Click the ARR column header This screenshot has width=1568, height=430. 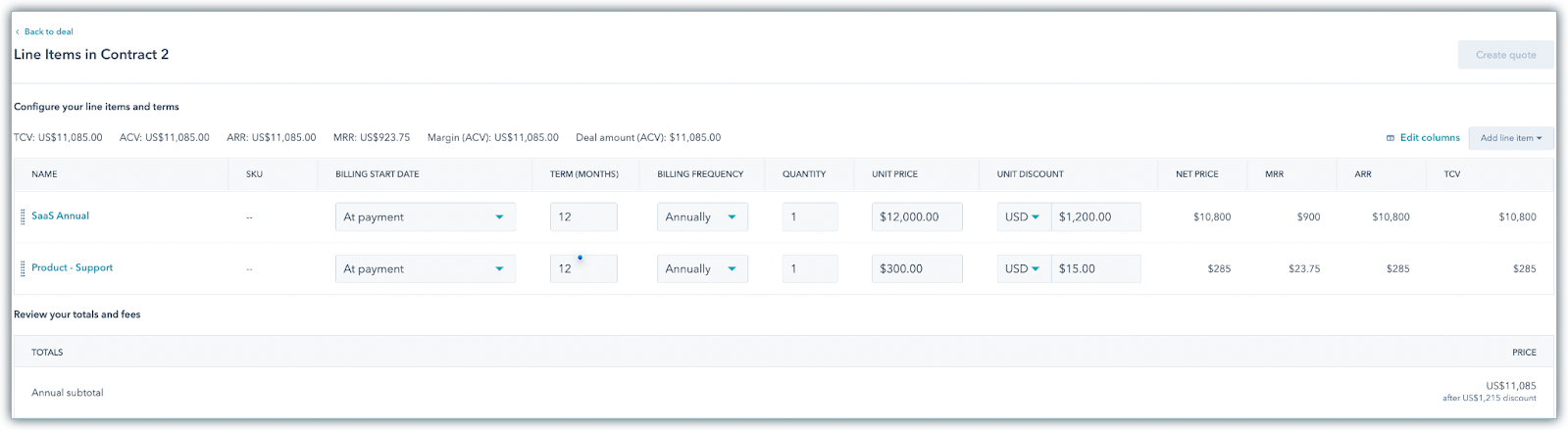[x=1363, y=174]
